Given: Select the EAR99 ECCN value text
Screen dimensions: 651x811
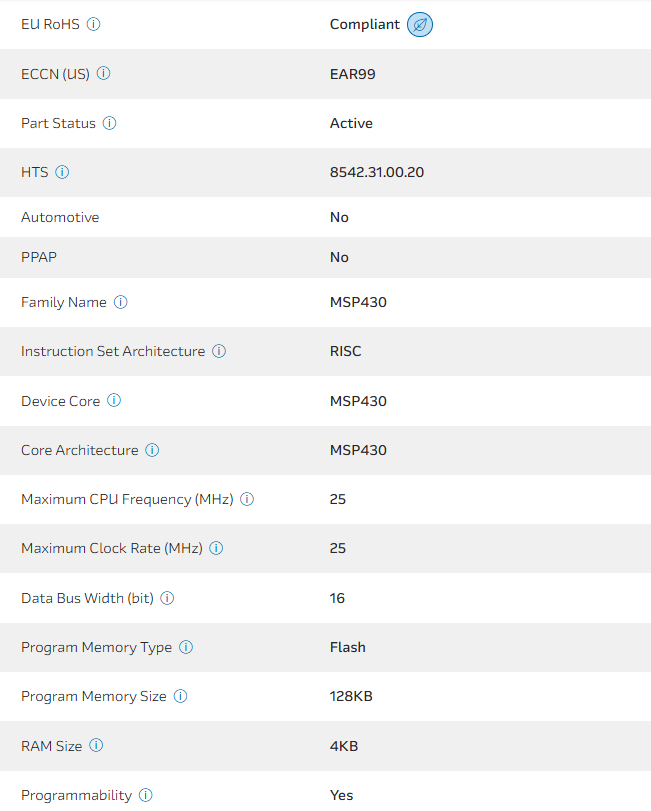Looking at the screenshot, I should tap(353, 73).
